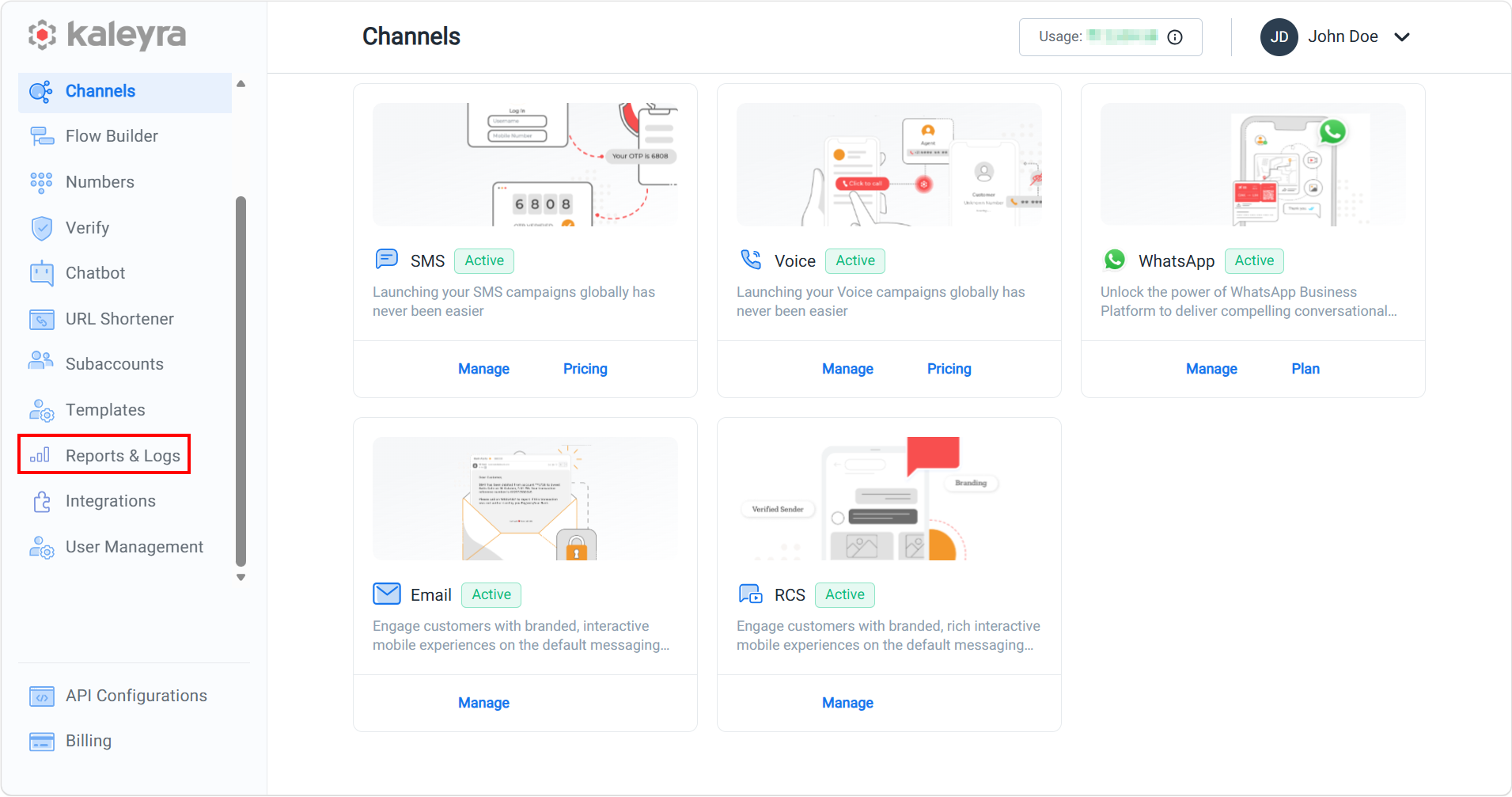
Task: Click the Channels sidebar icon
Action: pos(41,92)
